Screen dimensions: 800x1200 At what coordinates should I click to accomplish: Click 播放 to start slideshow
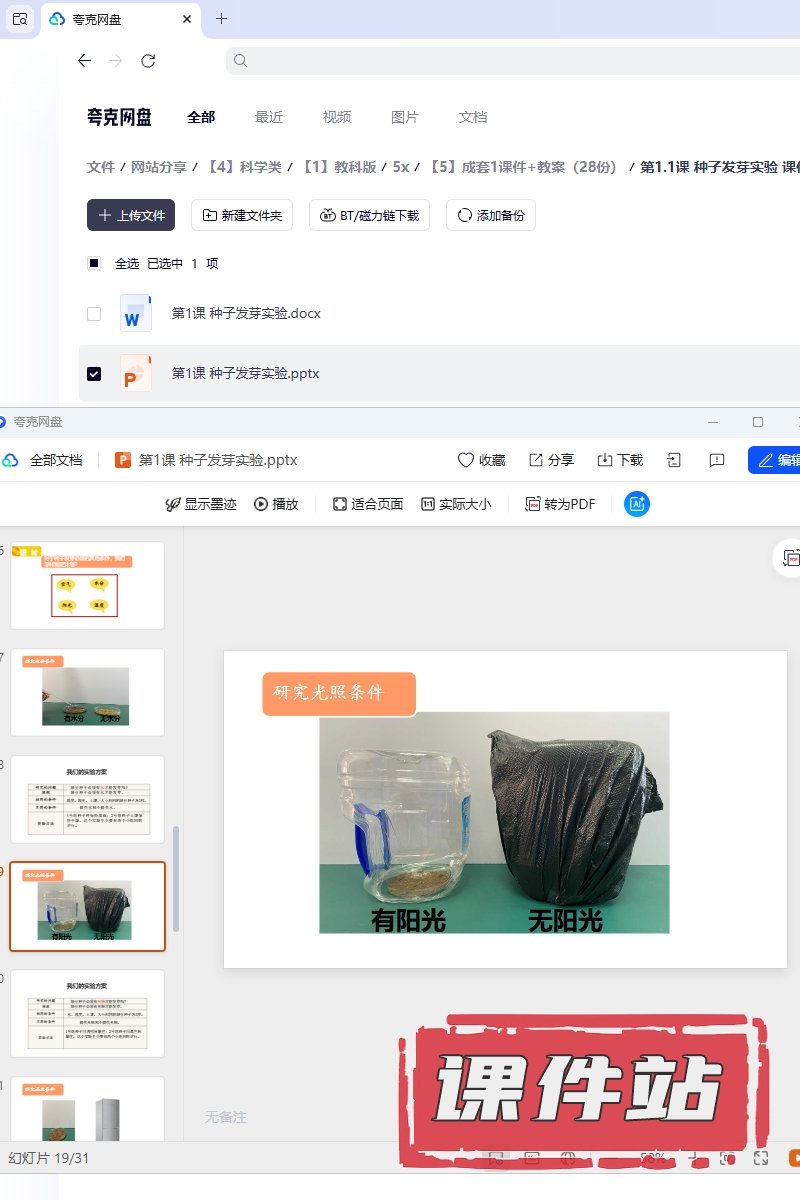[x=276, y=504]
